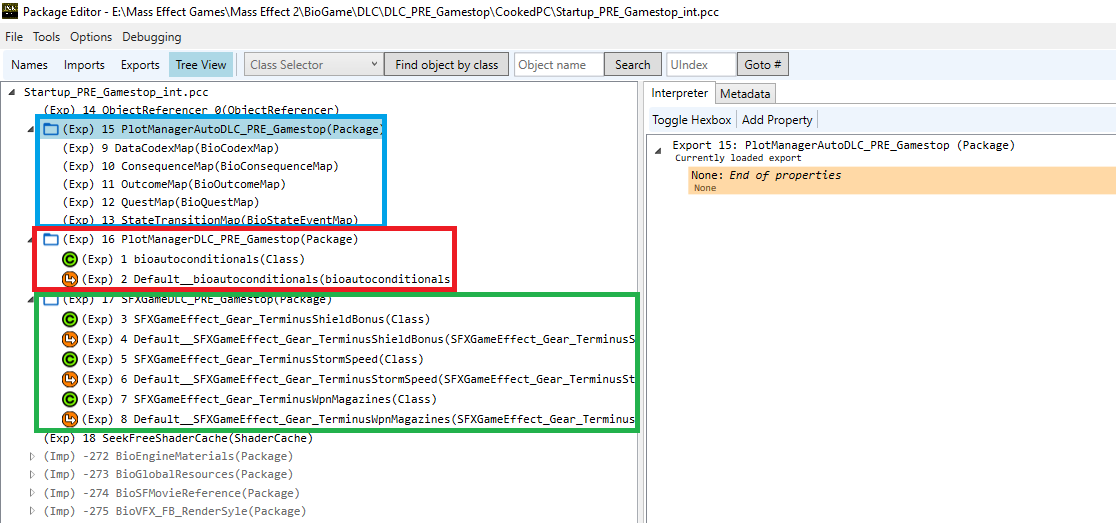Select None: End of properties row
This screenshot has width=1116, height=523.
901,181
